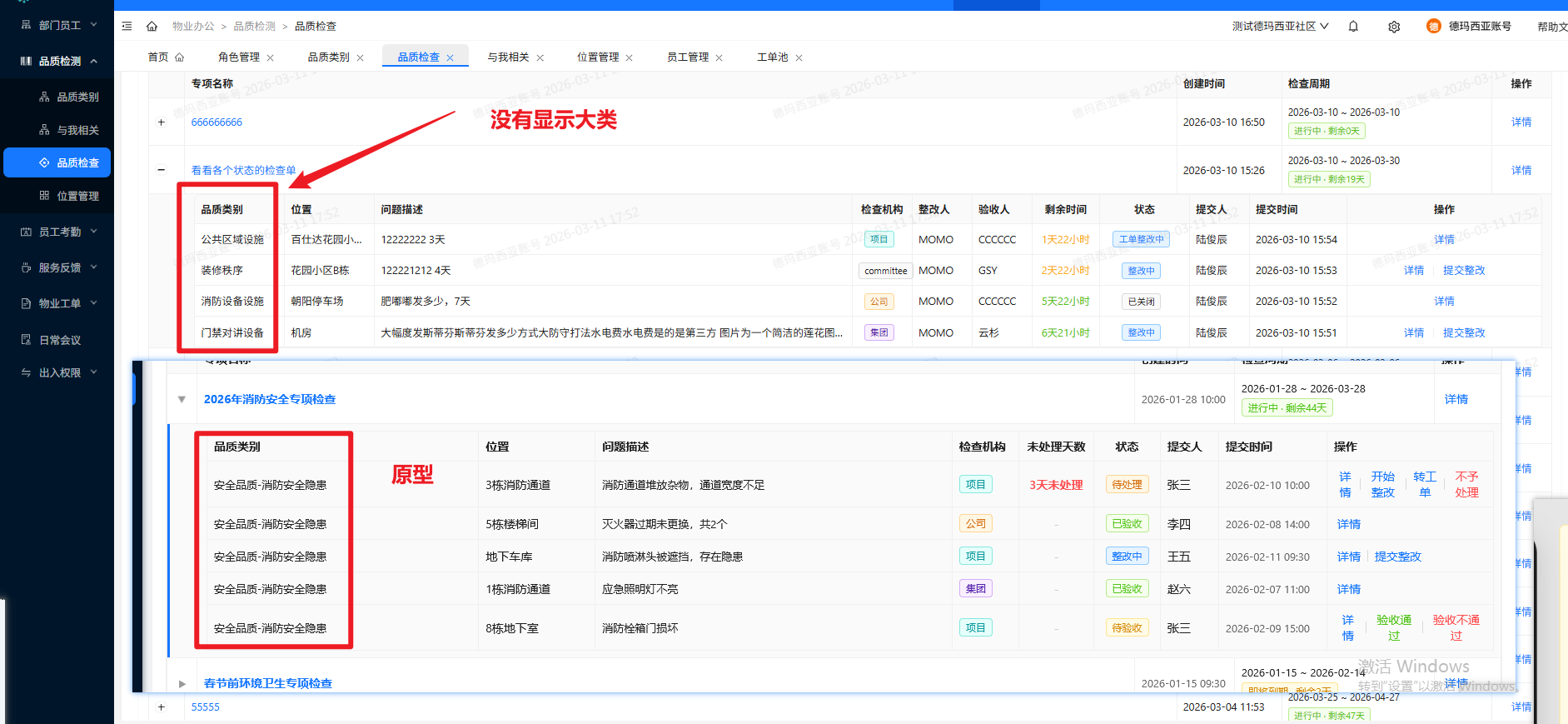The image size is (1568, 724).
Task: Click the 员工考勤 sidebar icon
Action: tap(26, 232)
